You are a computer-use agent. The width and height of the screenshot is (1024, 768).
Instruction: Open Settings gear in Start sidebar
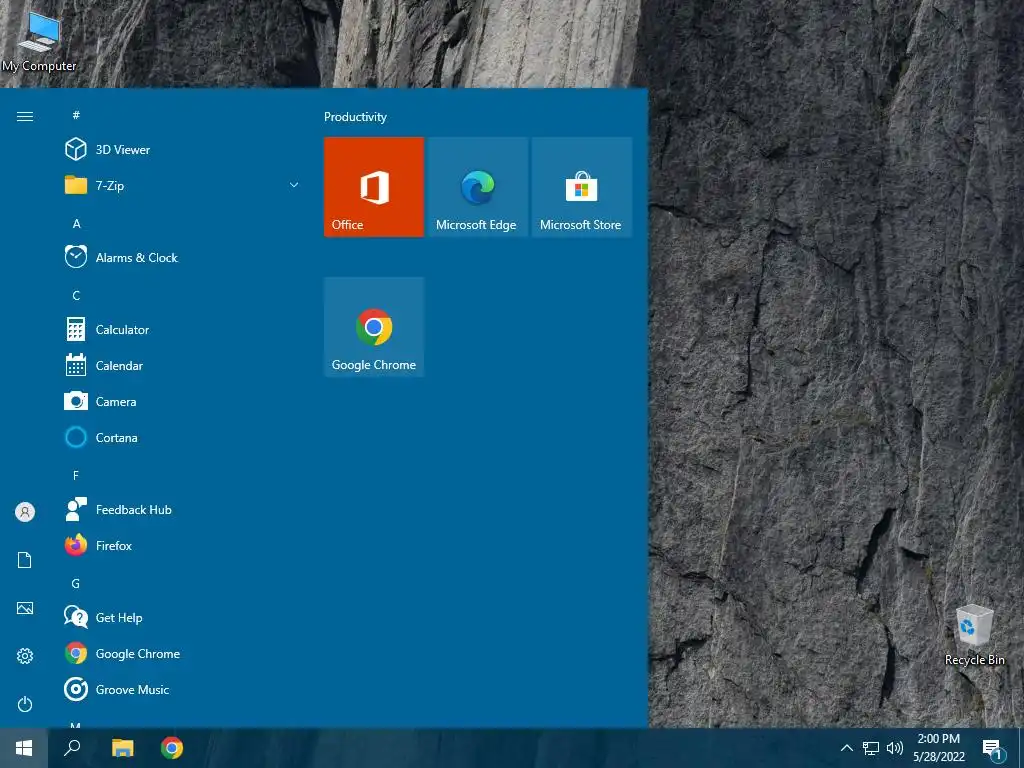click(25, 656)
